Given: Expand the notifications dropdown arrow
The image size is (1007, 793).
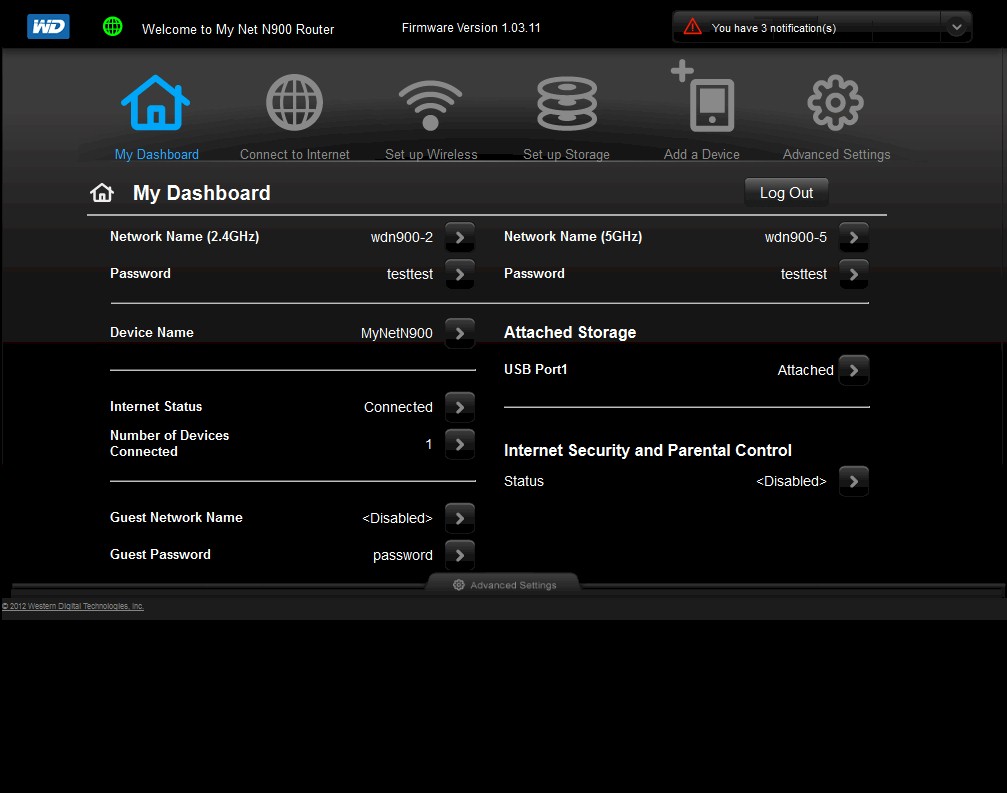Looking at the screenshot, I should coord(956,27).
